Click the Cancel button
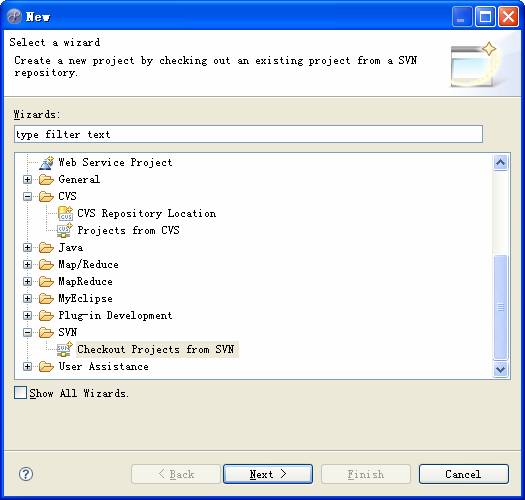 tap(464, 474)
